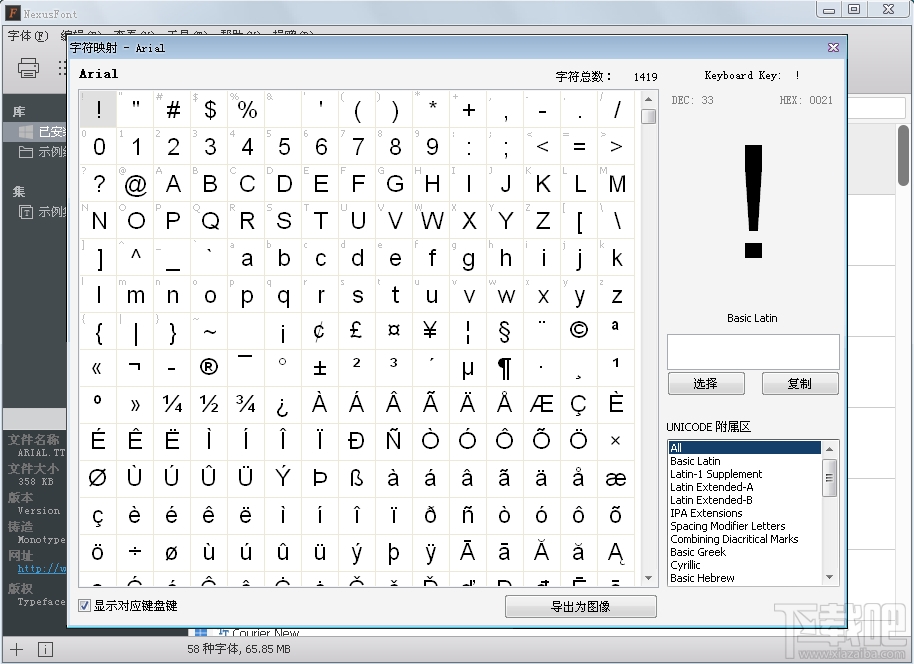Click the printer icon in the toolbar
This screenshot has width=914, height=664.
28,68
